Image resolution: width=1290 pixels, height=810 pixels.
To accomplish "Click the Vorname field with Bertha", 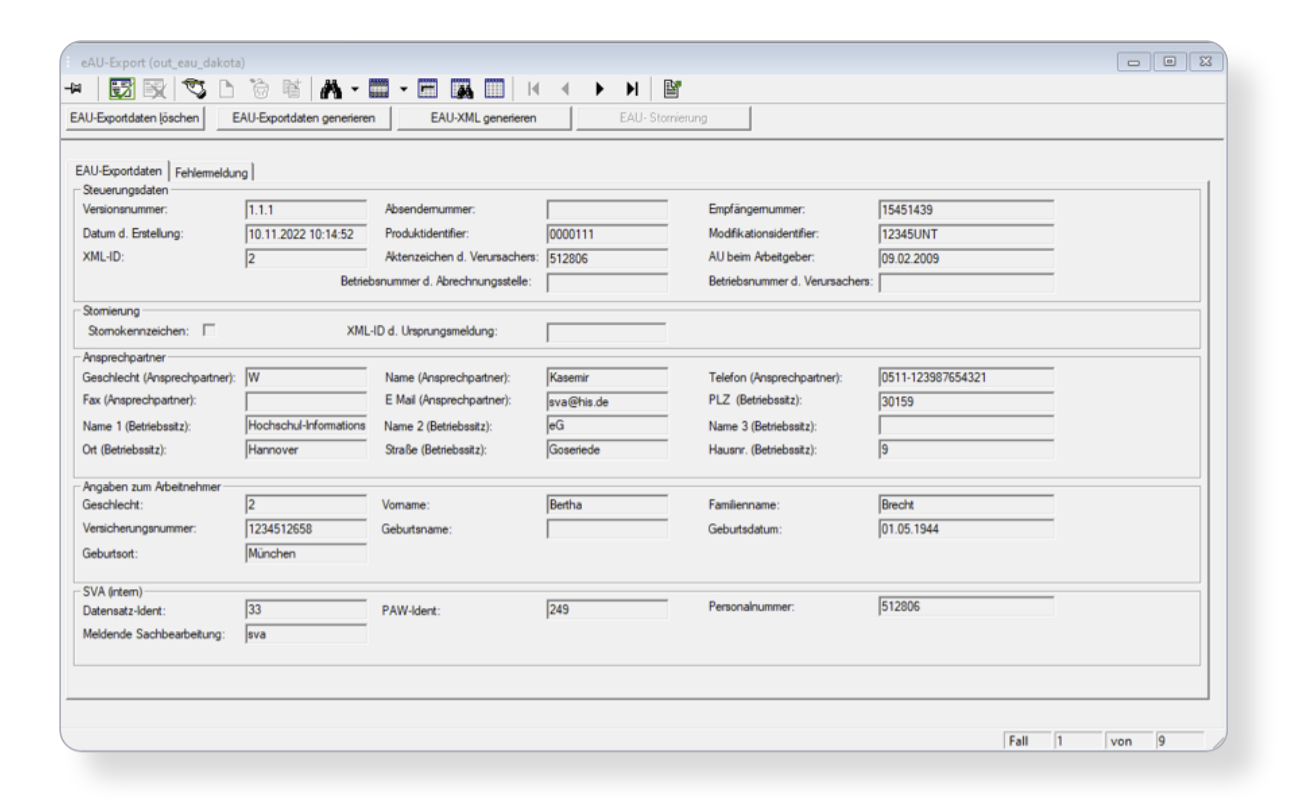I will pos(607,505).
